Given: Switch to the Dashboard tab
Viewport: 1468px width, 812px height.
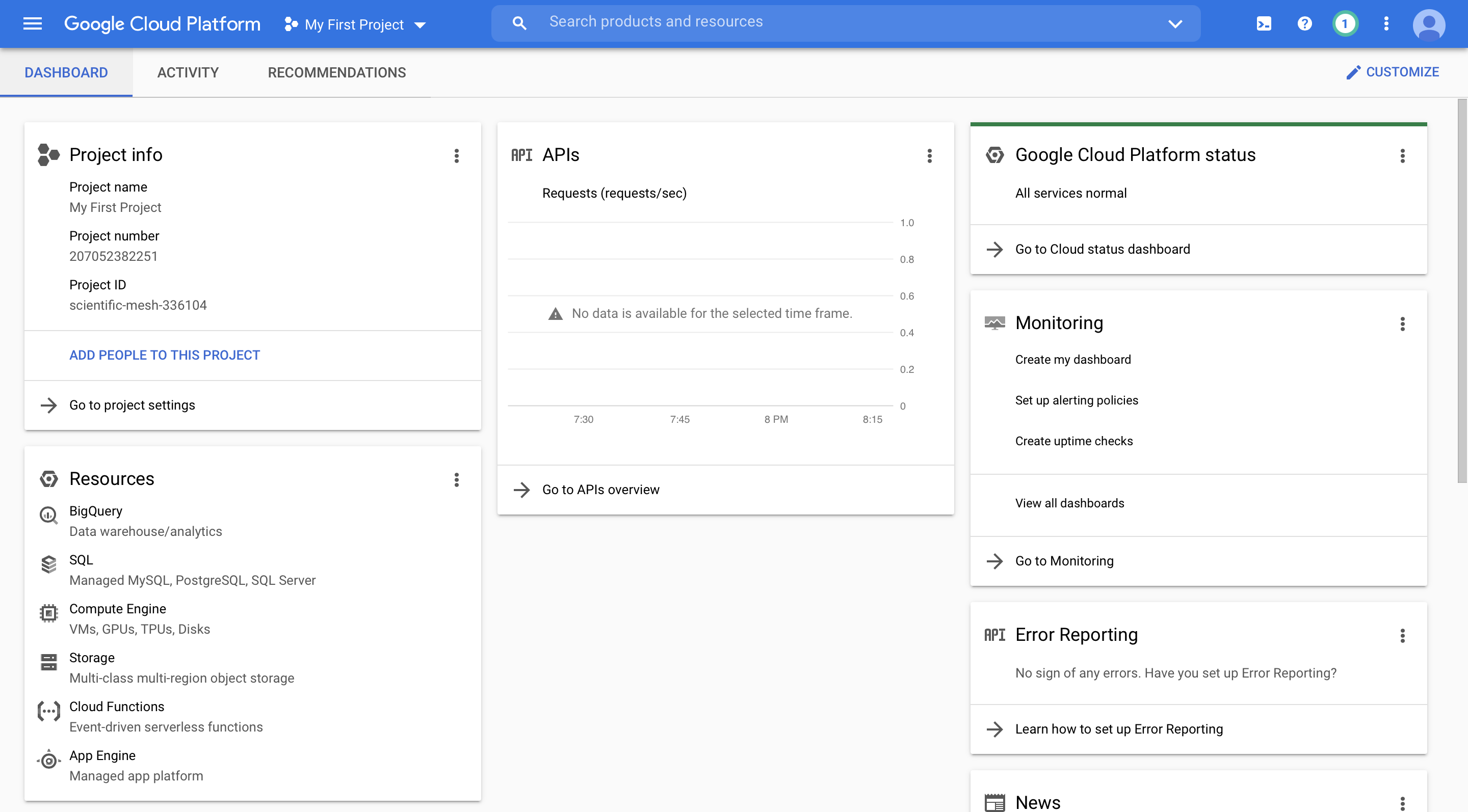Looking at the screenshot, I should pyautogui.click(x=66, y=72).
